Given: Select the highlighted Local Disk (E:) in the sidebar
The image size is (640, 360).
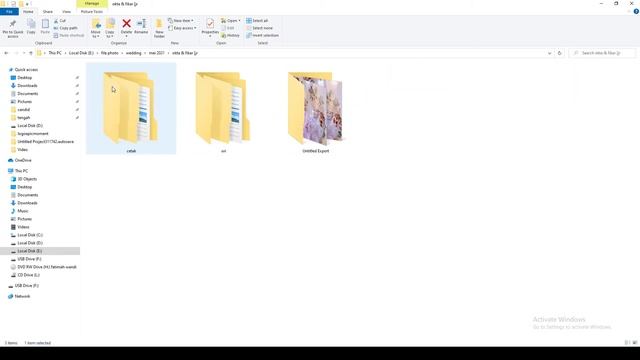Looking at the screenshot, I should (40, 251).
